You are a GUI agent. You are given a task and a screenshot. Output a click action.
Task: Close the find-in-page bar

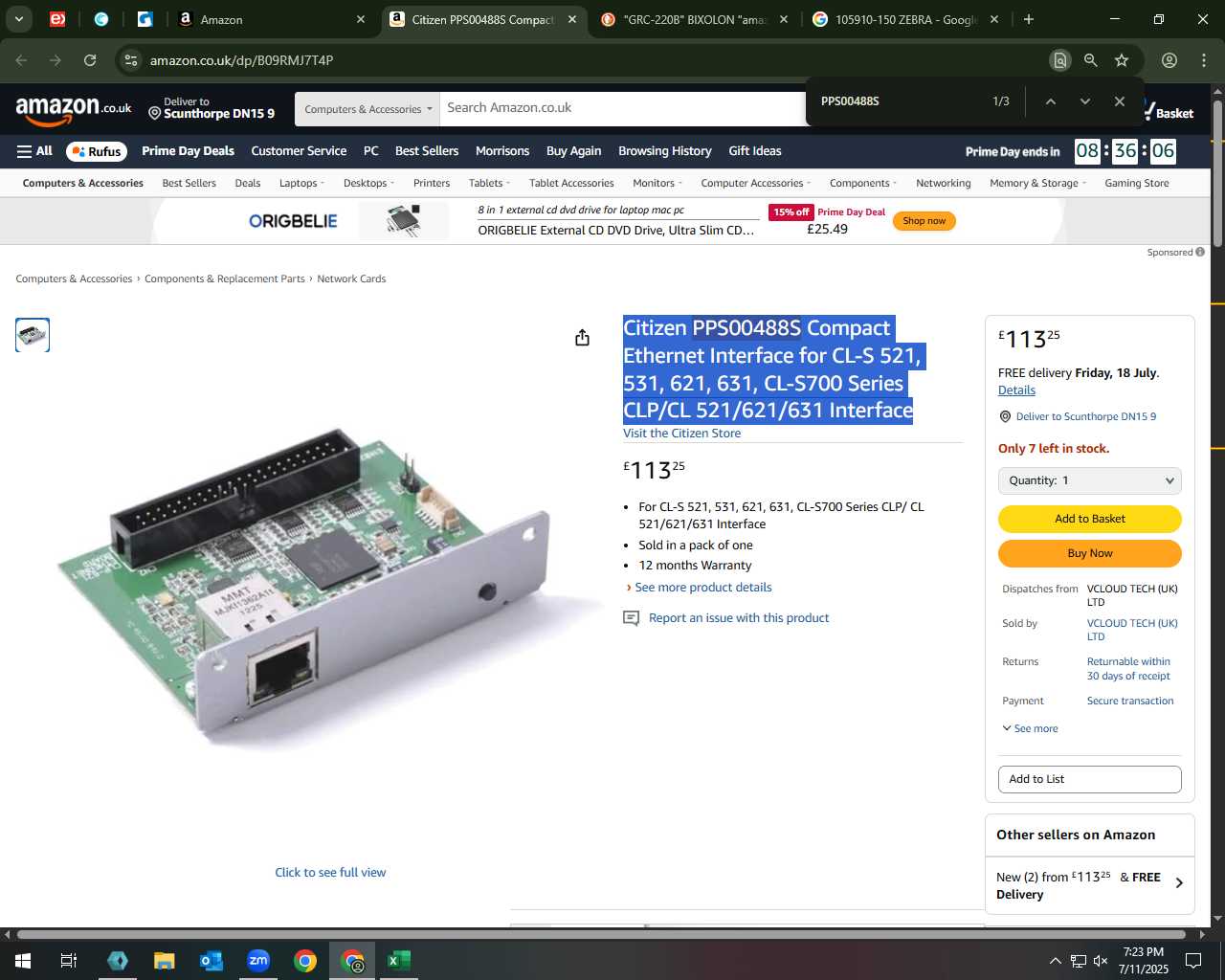[x=1119, y=101]
